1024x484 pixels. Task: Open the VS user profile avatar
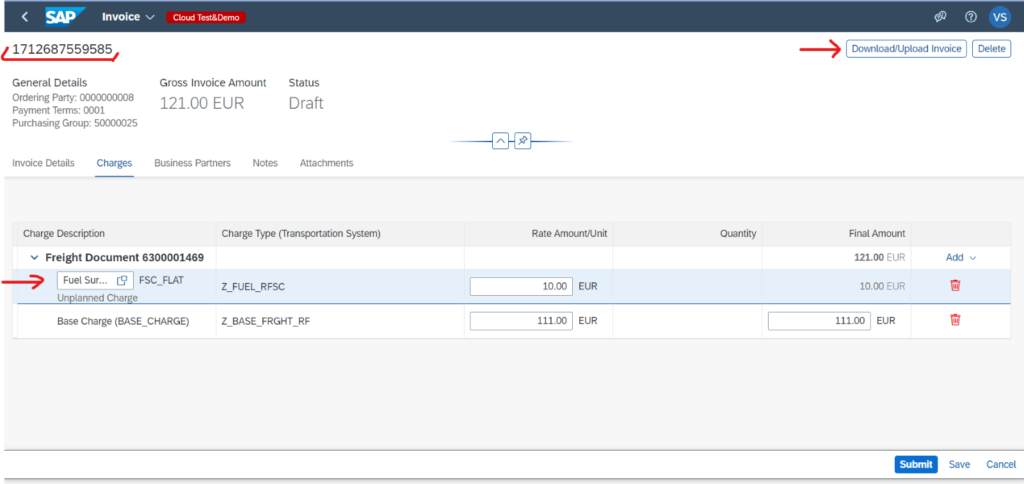pyautogui.click(x=999, y=17)
